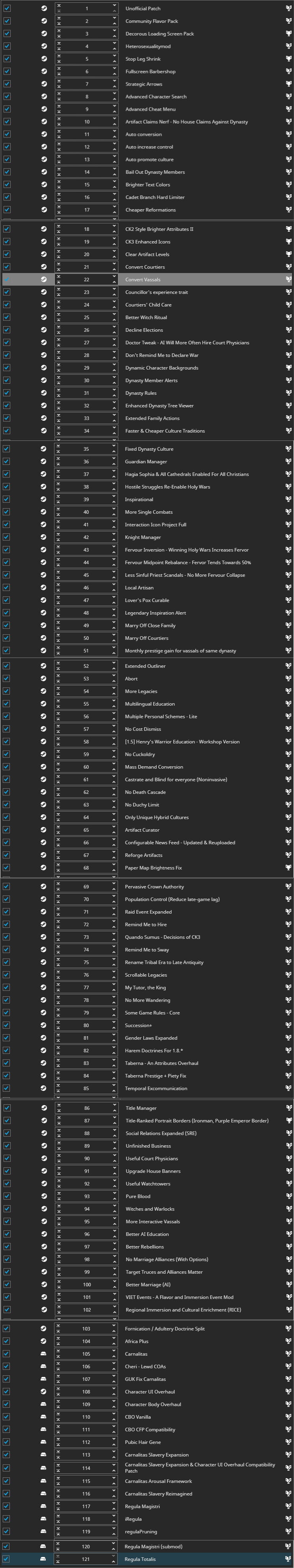This screenshot has height=1568, width=294.
Task: Click the achievement icon on Brighter Text Colors row
Action: tap(288, 184)
